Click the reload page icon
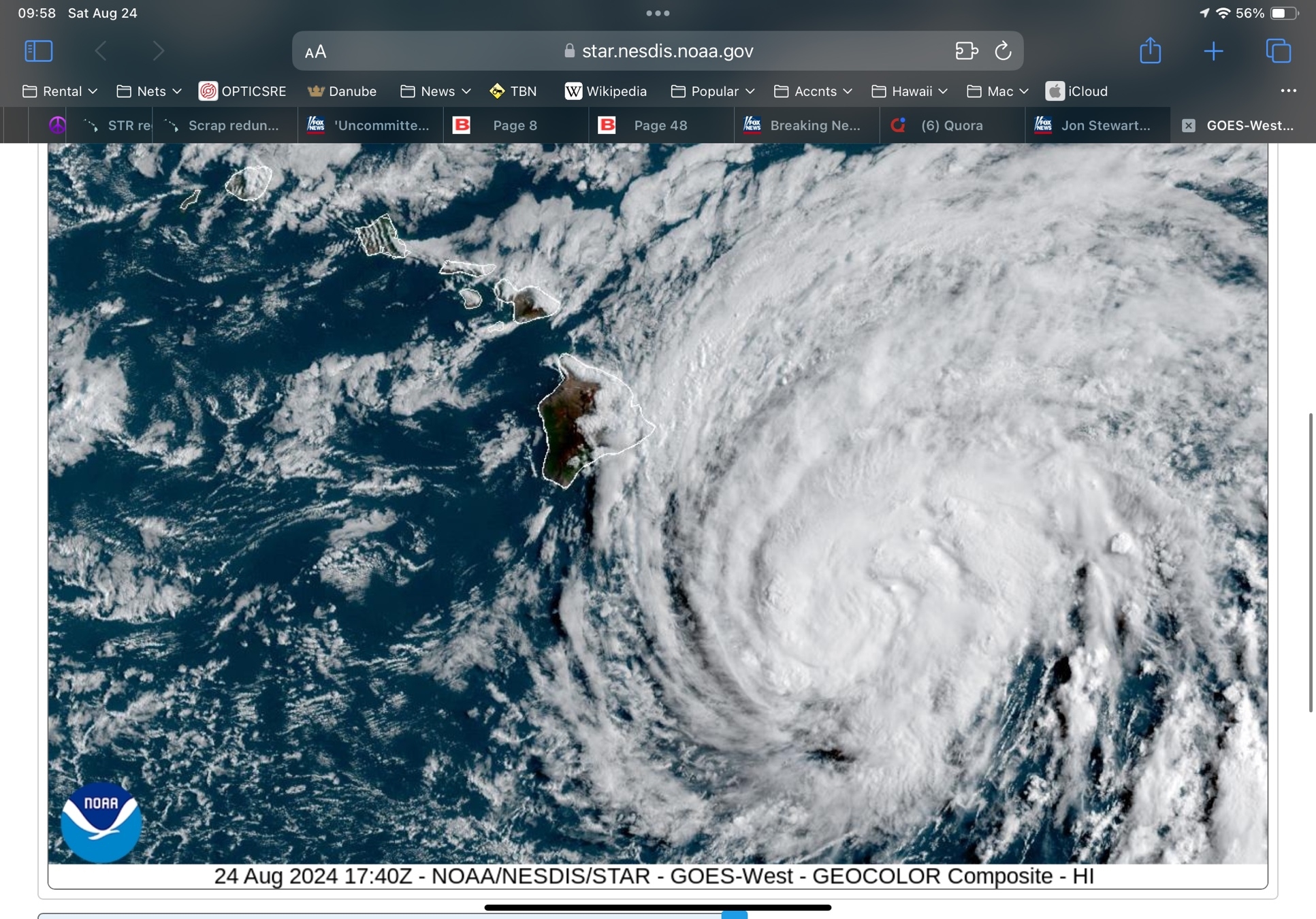Image resolution: width=1316 pixels, height=919 pixels. (x=1003, y=51)
